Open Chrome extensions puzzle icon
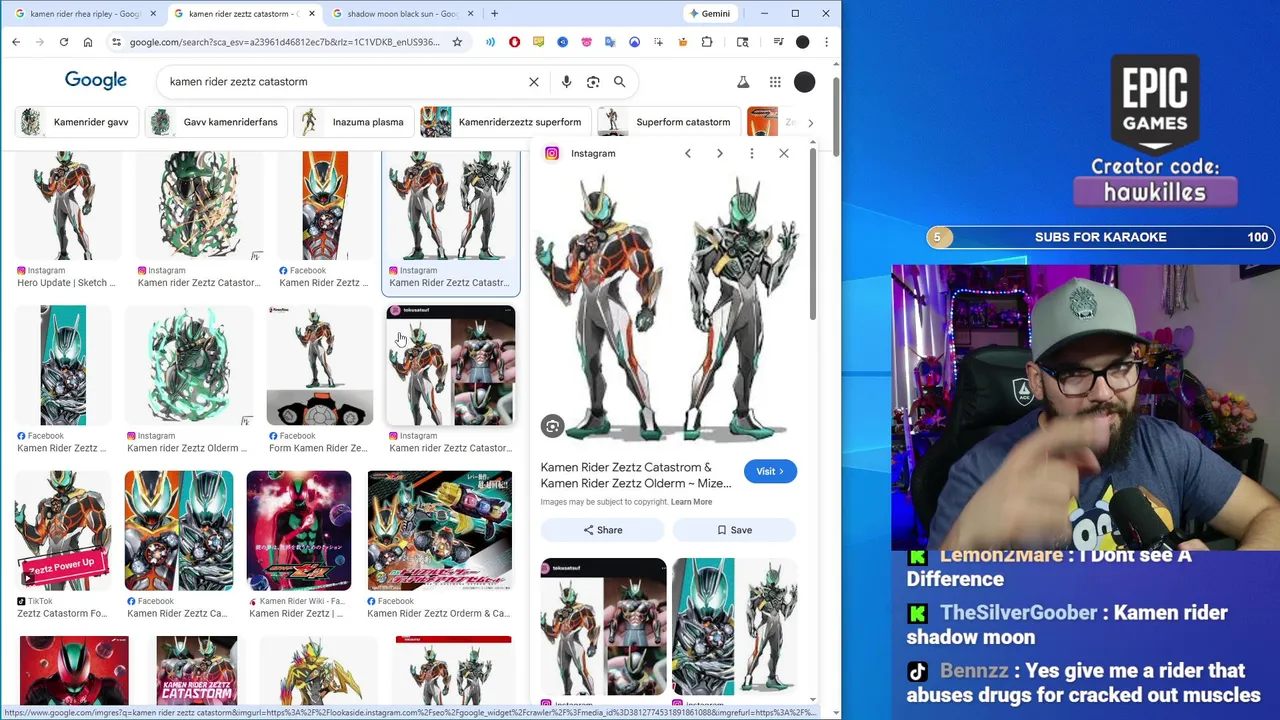The width and height of the screenshot is (1280, 720). click(707, 42)
